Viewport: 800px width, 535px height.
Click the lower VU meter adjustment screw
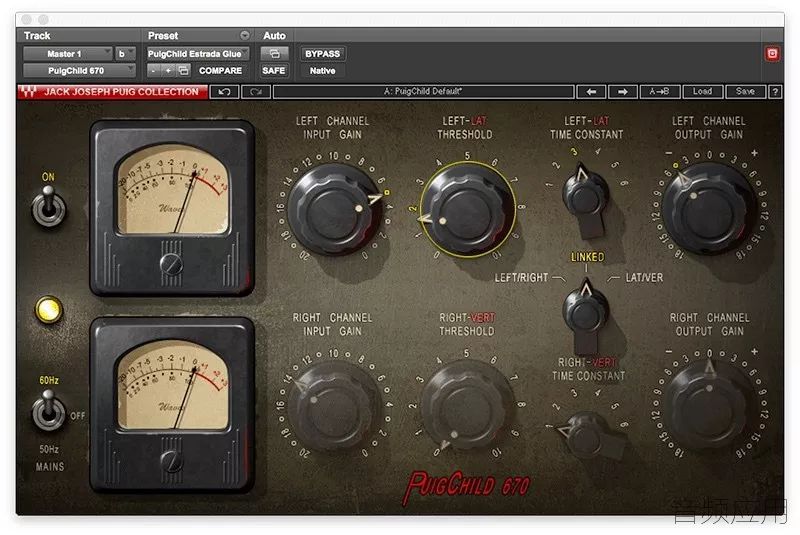point(171,461)
